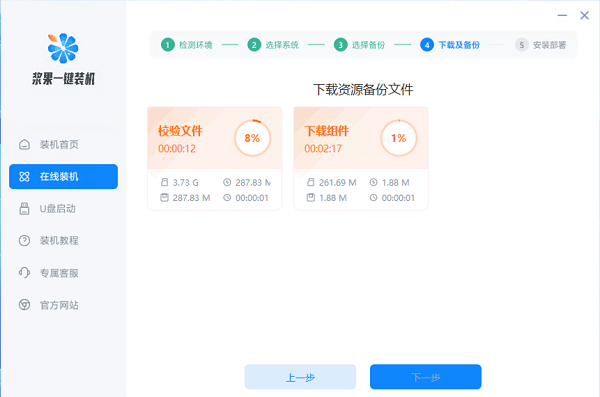Click the 选择备份 step label
Screen dimensions: 600x397
368,45
